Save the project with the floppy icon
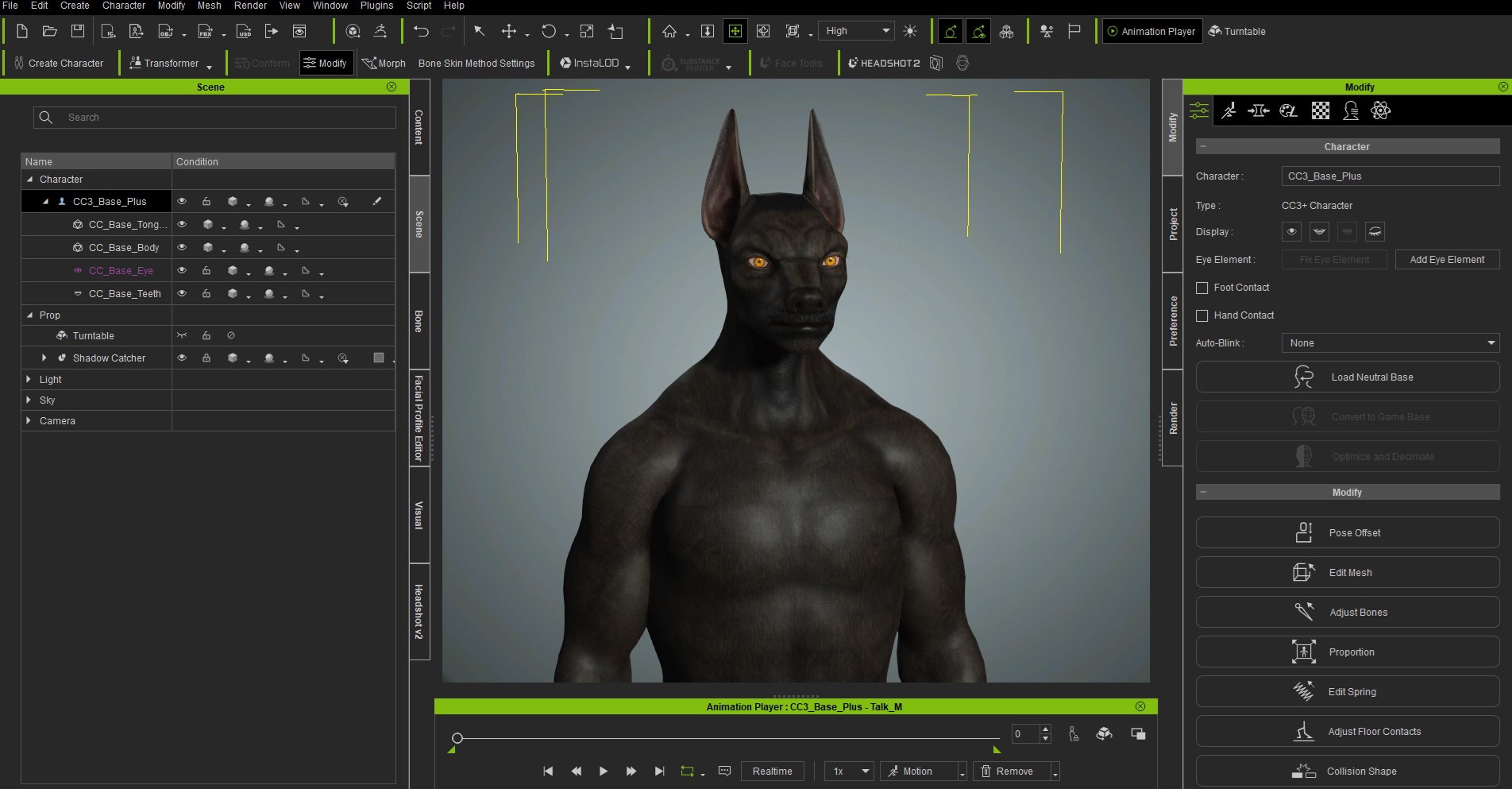Image resolution: width=1512 pixels, height=789 pixels. click(77, 31)
